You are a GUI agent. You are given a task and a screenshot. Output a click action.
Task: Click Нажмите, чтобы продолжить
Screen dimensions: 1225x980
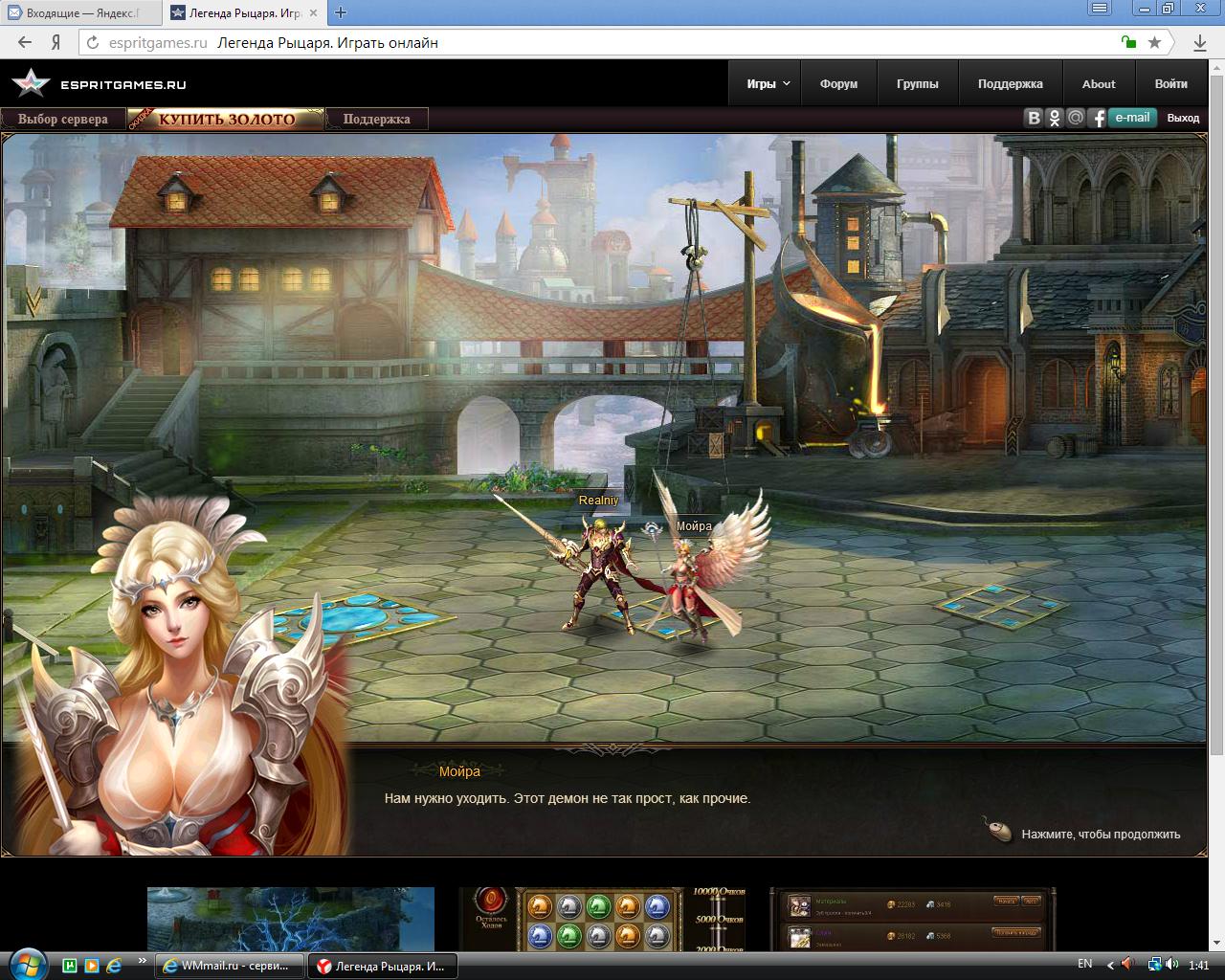(x=1101, y=834)
